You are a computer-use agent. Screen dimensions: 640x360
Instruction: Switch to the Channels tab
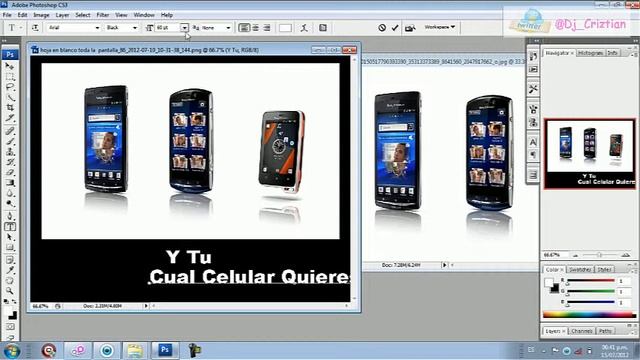click(x=582, y=331)
